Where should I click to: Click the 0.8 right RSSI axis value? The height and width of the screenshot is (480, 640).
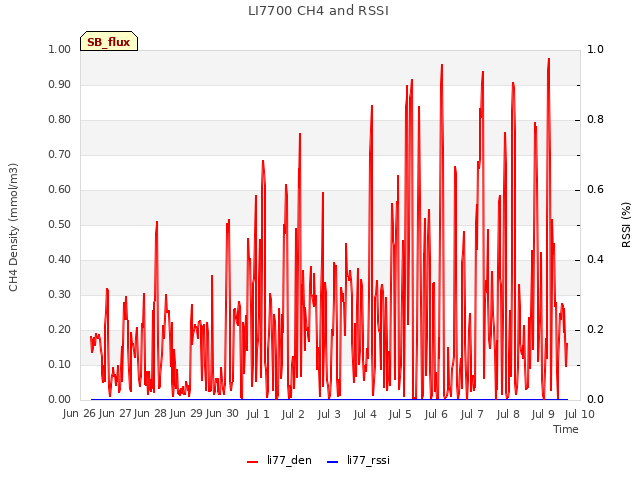click(595, 120)
